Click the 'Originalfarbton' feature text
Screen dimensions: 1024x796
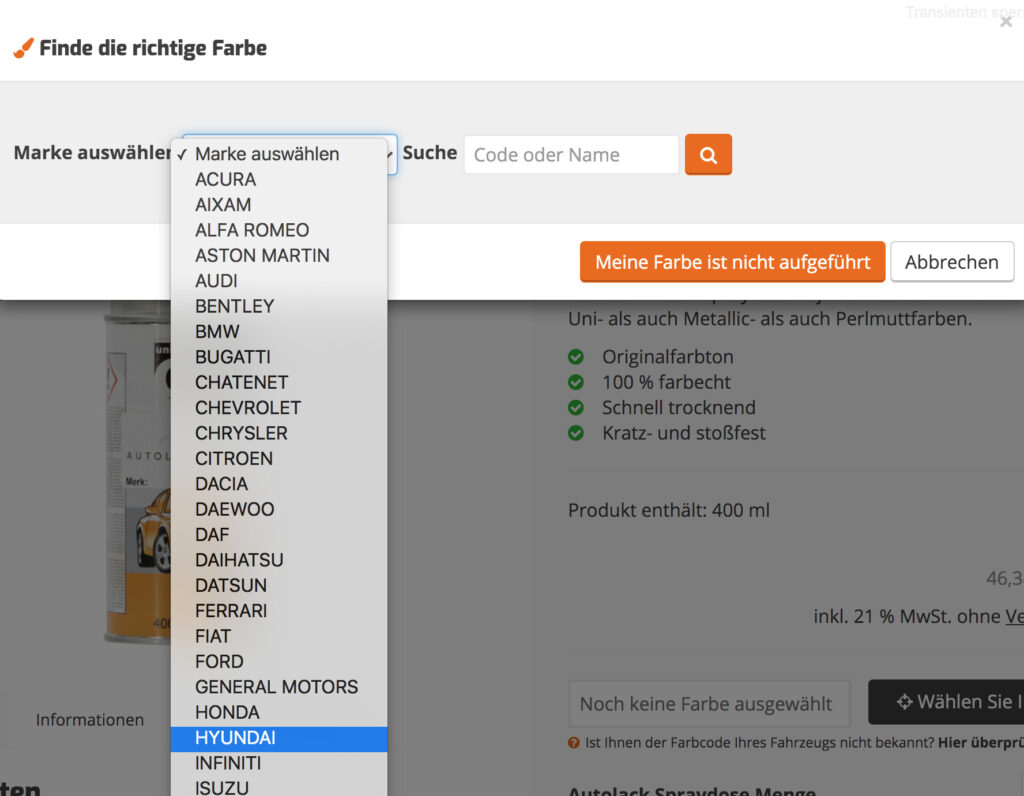pos(667,357)
